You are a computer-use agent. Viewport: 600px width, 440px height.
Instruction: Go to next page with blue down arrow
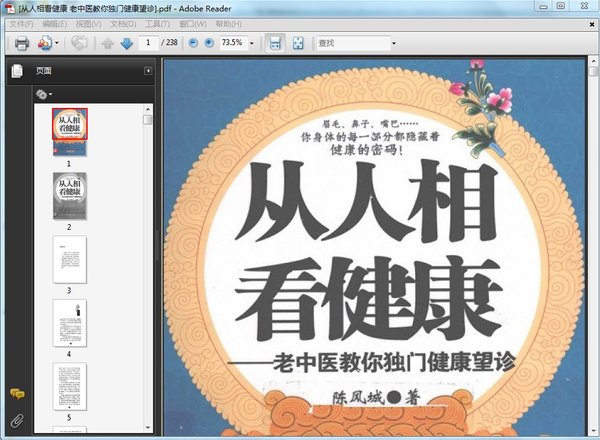click(127, 43)
